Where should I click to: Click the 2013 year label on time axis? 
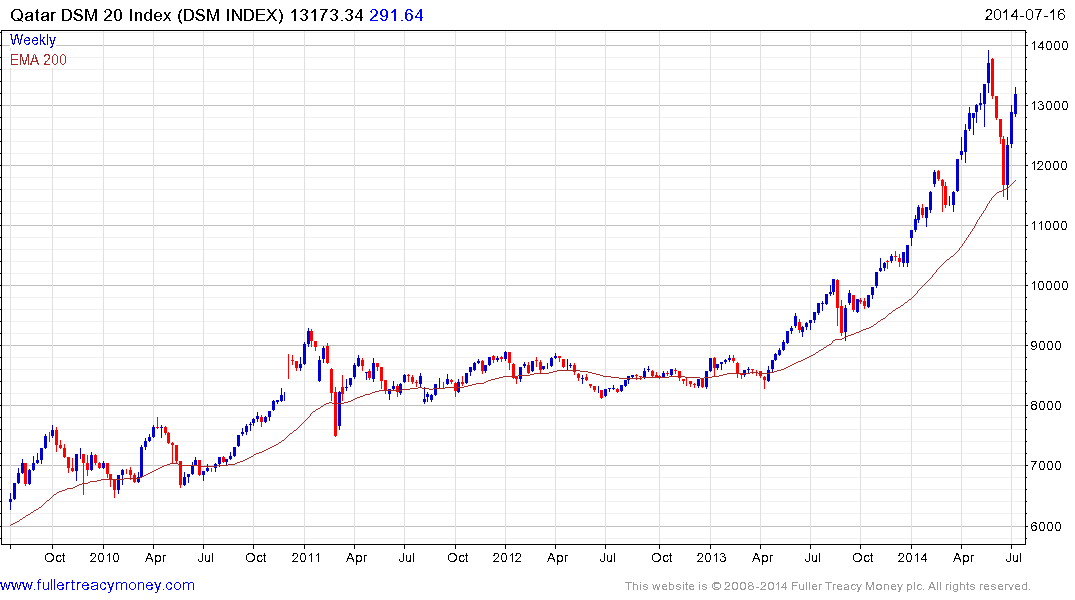tap(711, 557)
